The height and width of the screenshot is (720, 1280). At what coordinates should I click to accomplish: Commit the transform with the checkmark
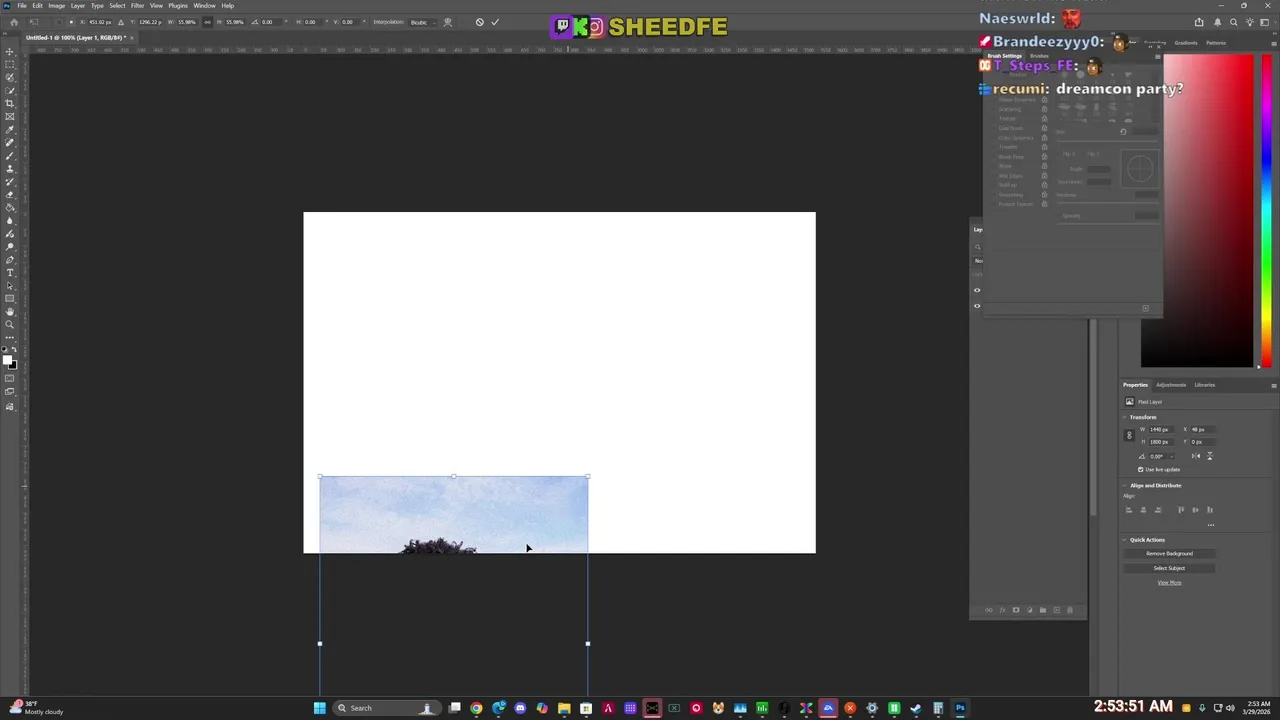[x=495, y=22]
